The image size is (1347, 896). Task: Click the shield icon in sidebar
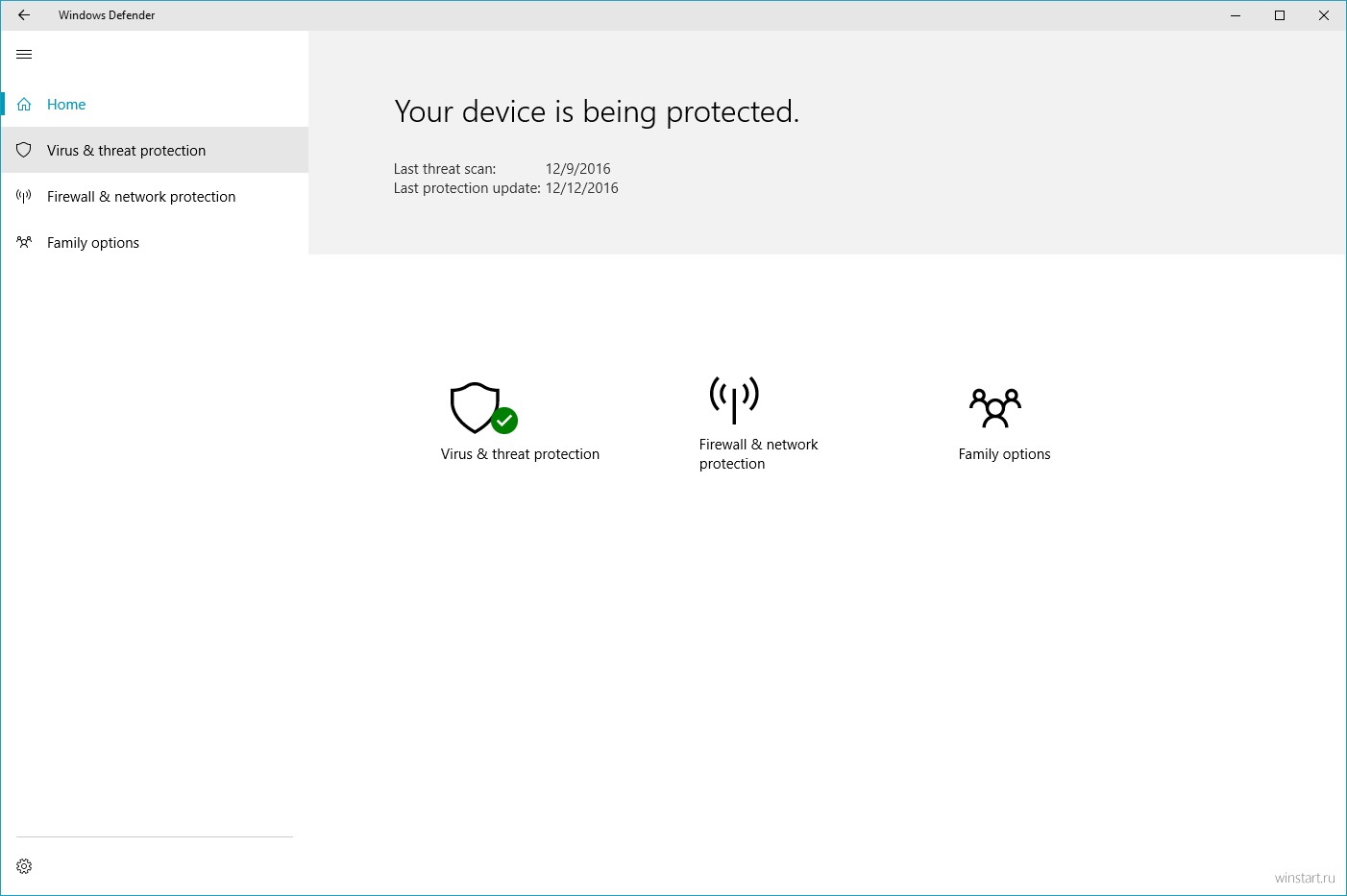tap(24, 151)
